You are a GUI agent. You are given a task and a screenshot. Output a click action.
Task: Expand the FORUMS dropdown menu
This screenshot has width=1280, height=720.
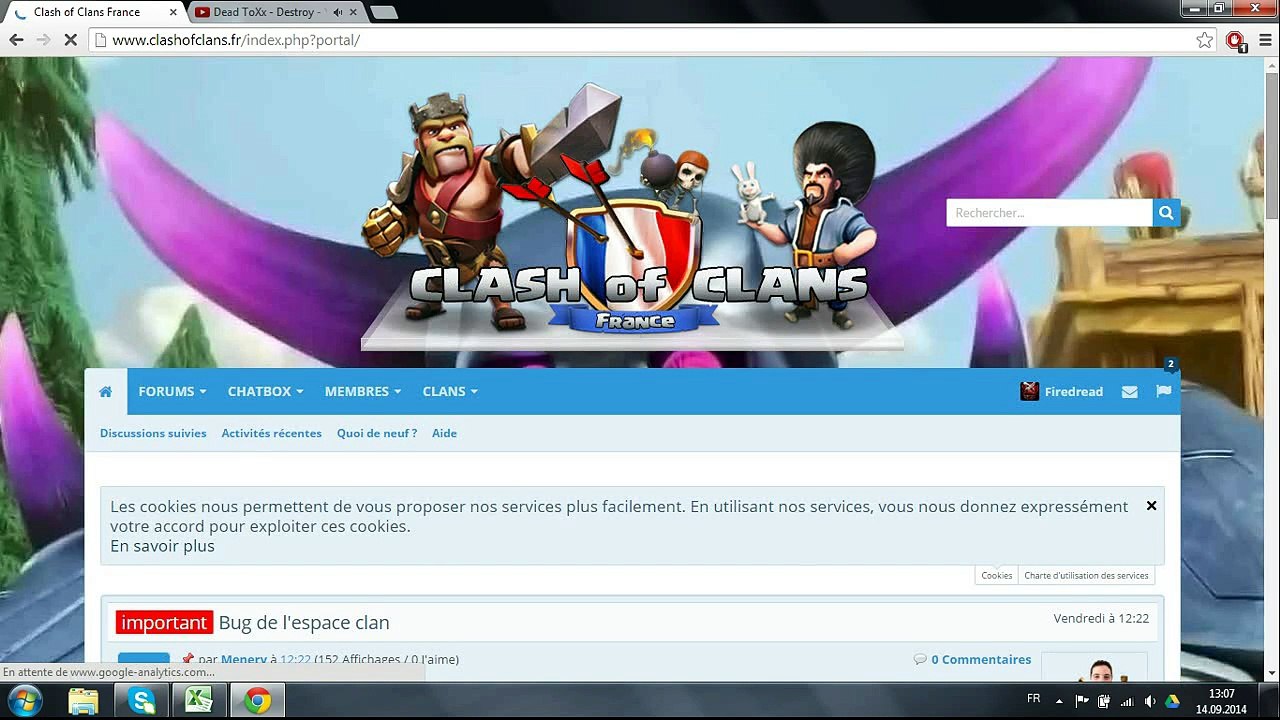click(172, 391)
